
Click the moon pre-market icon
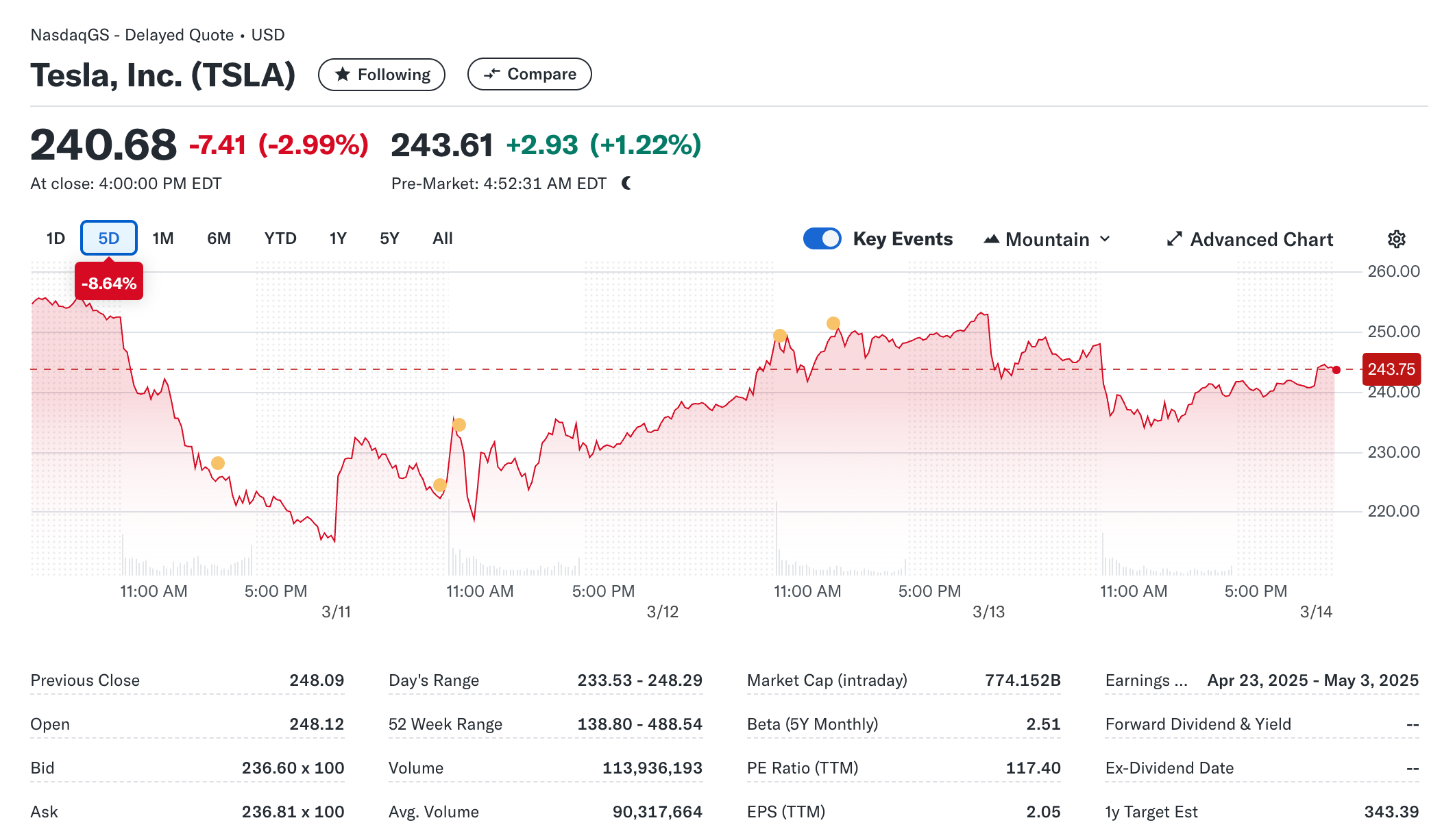626,183
